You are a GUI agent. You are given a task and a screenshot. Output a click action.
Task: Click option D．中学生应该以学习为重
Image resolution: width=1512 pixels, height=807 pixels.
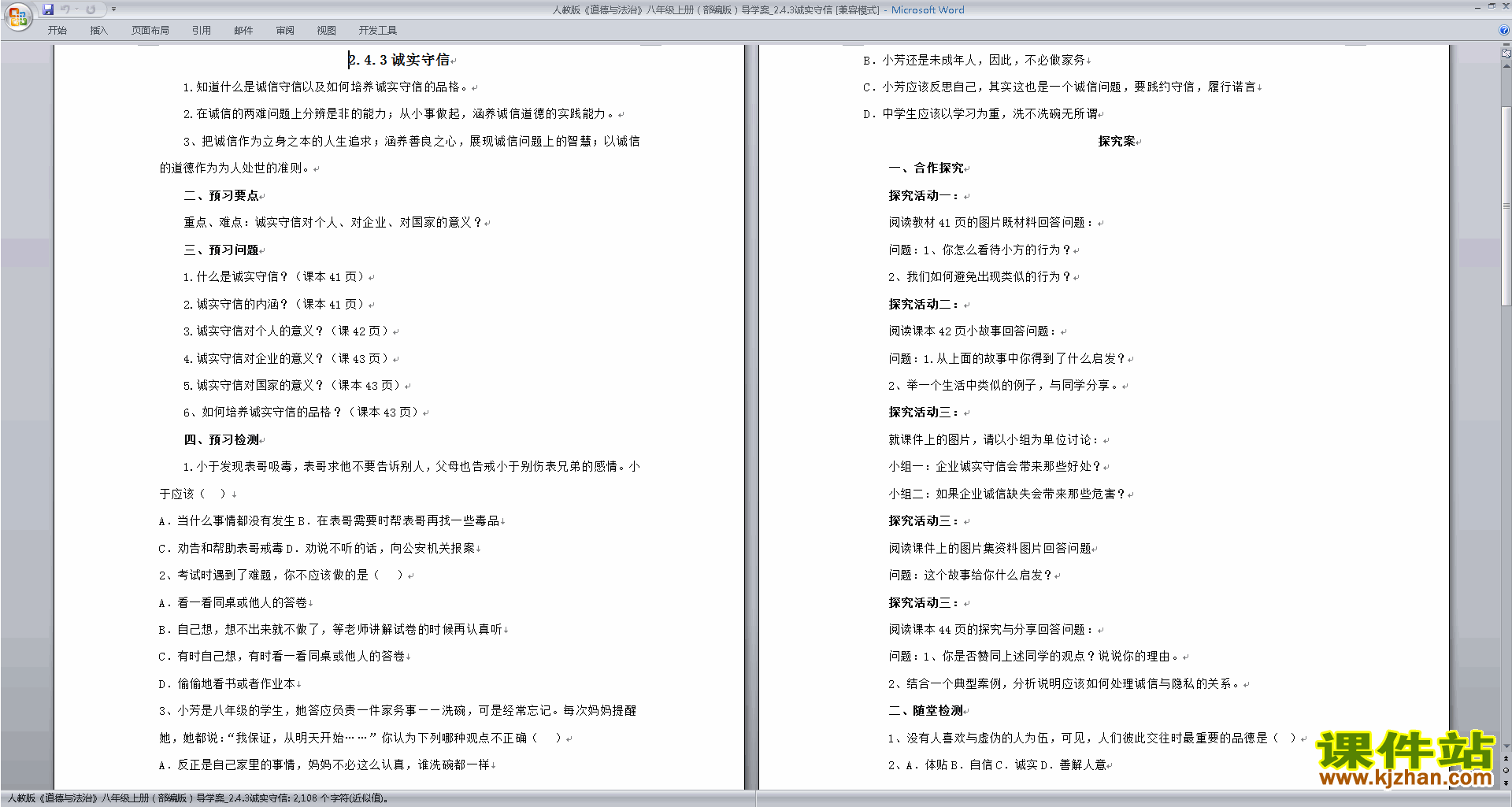pyautogui.click(x=980, y=114)
